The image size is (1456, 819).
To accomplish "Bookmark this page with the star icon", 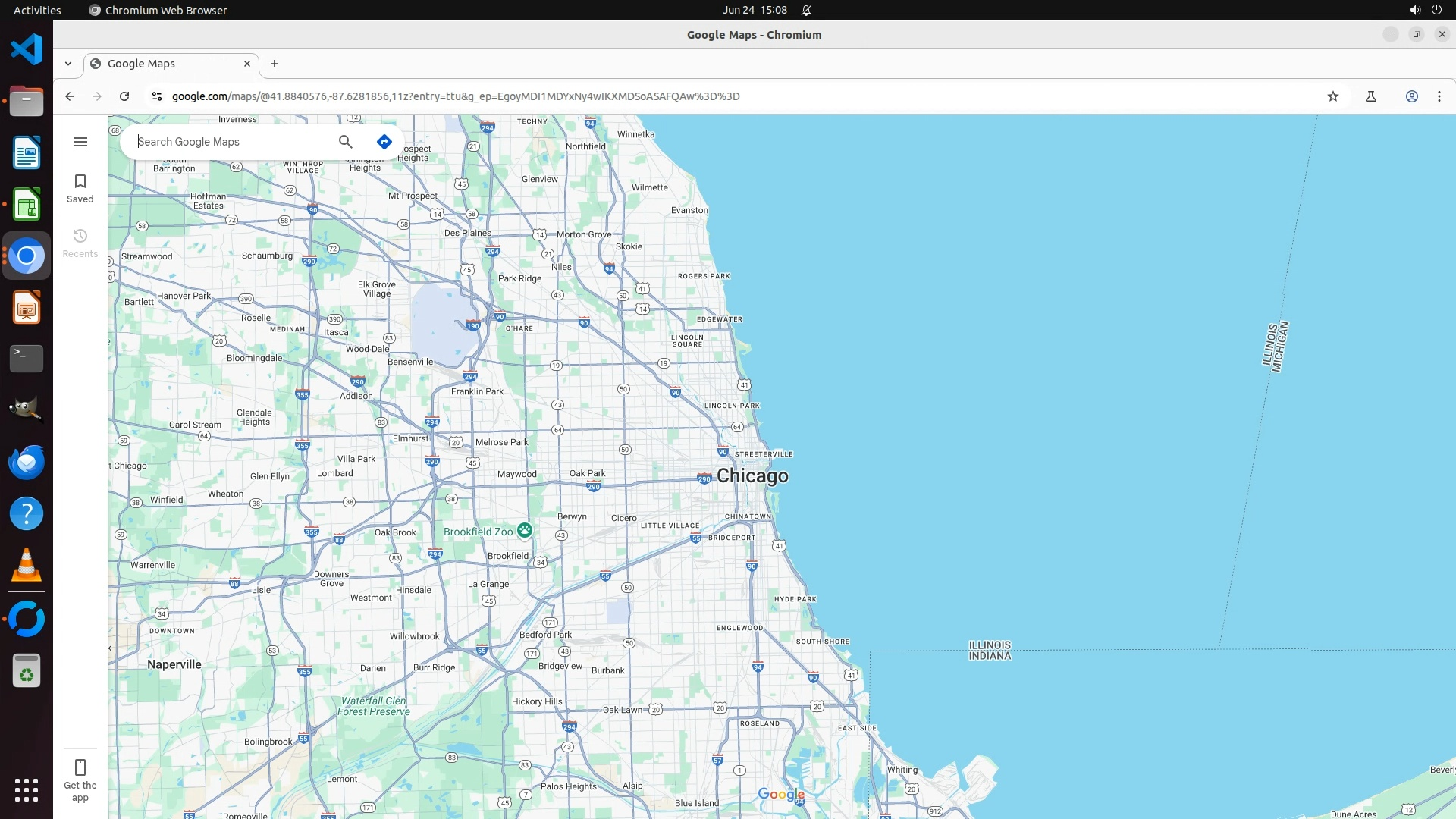I will [1333, 96].
